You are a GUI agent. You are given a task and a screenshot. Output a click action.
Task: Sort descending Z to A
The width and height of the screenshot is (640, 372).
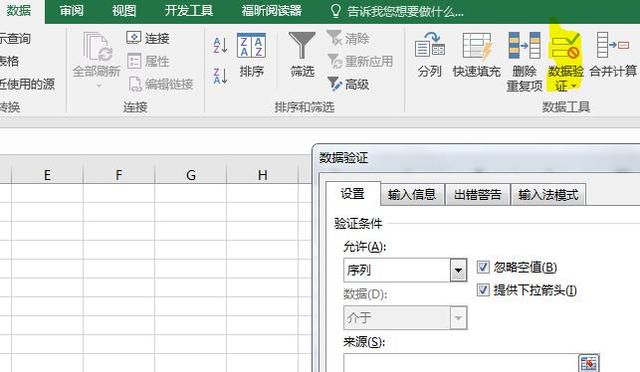(220, 76)
